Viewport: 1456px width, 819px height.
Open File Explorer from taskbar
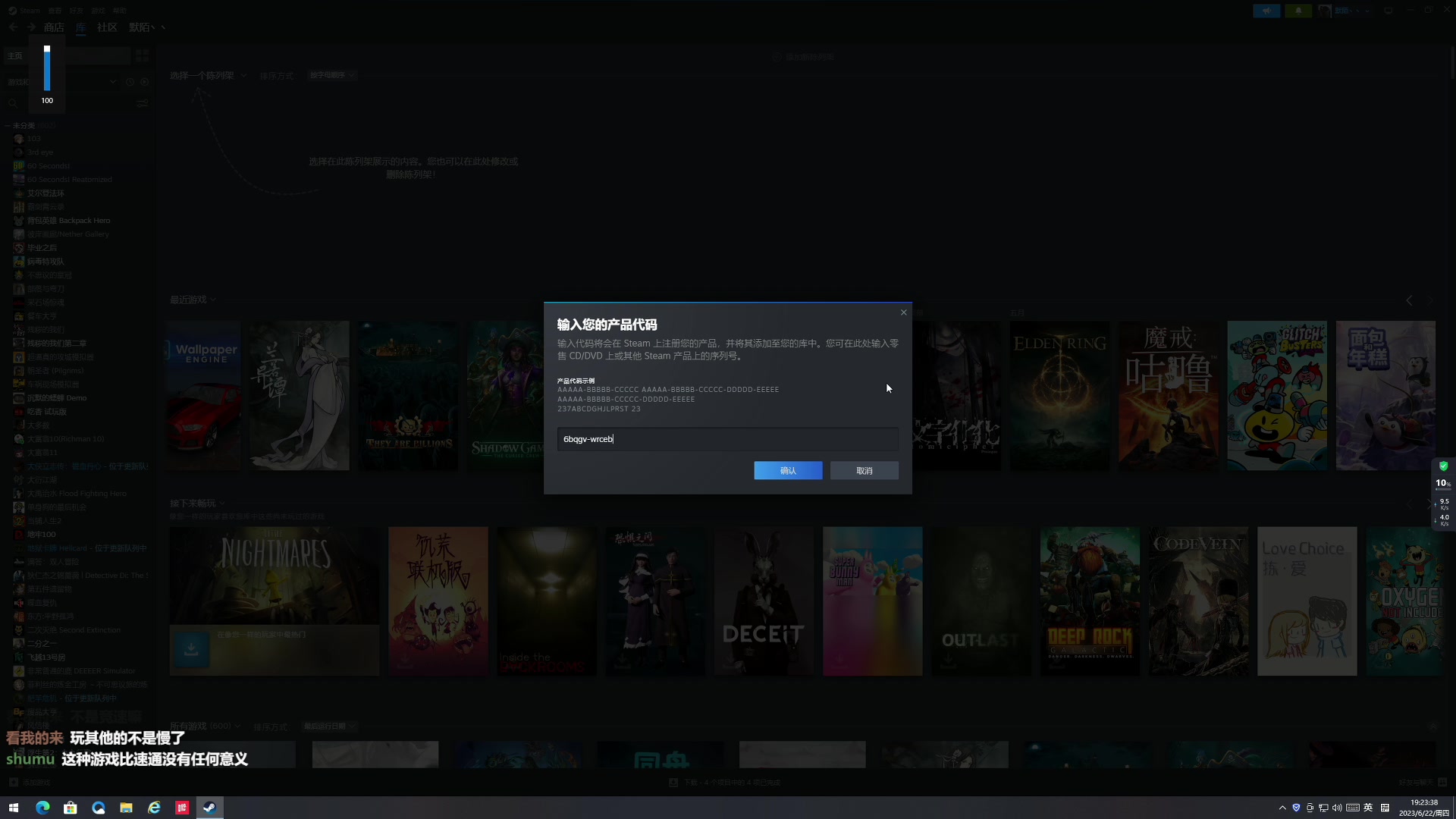(x=126, y=808)
